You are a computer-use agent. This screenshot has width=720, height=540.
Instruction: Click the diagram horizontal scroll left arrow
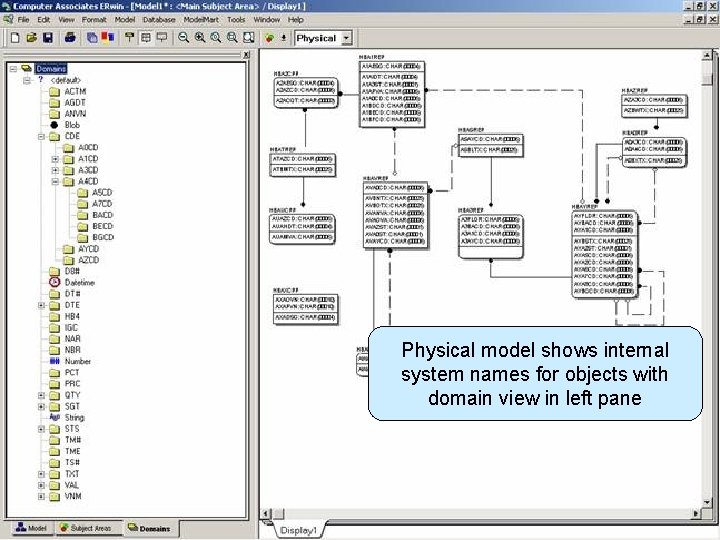click(x=266, y=513)
